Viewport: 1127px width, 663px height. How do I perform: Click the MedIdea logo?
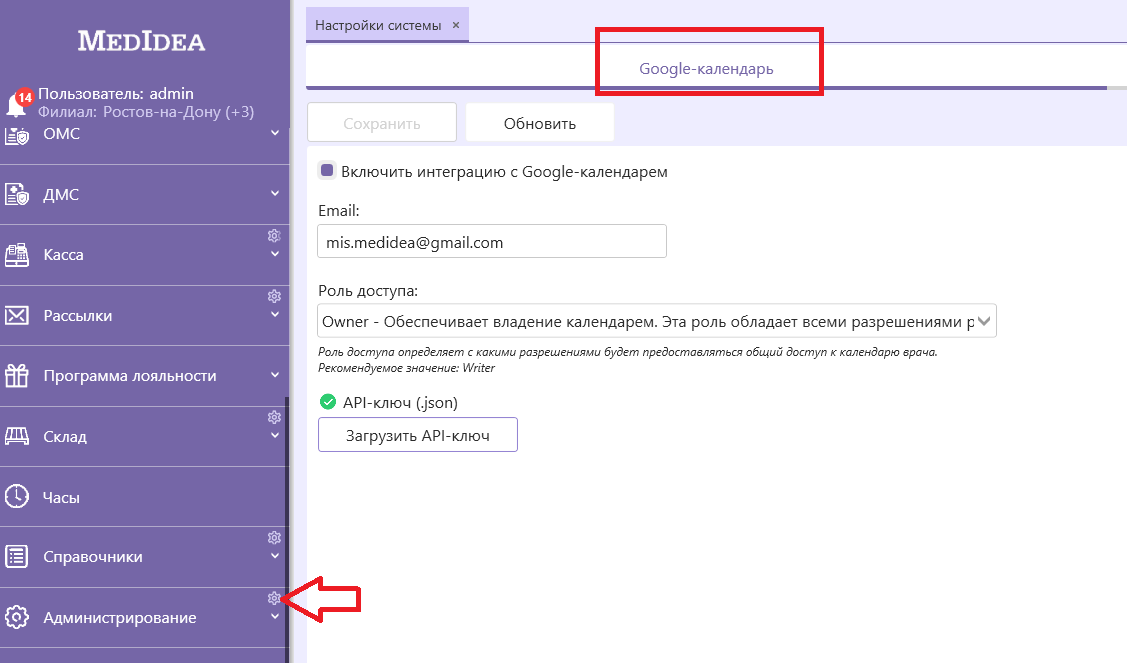coord(142,41)
